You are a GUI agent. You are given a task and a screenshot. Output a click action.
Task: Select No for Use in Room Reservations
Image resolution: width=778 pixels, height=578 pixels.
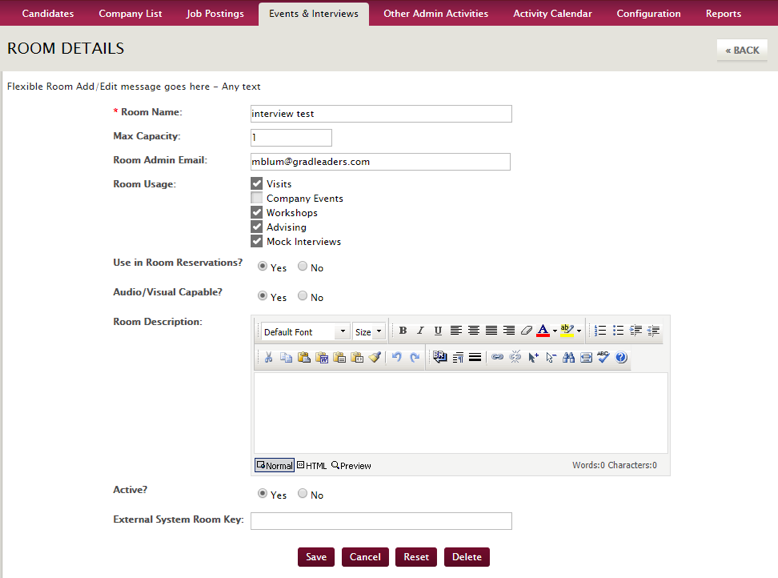coord(302,266)
